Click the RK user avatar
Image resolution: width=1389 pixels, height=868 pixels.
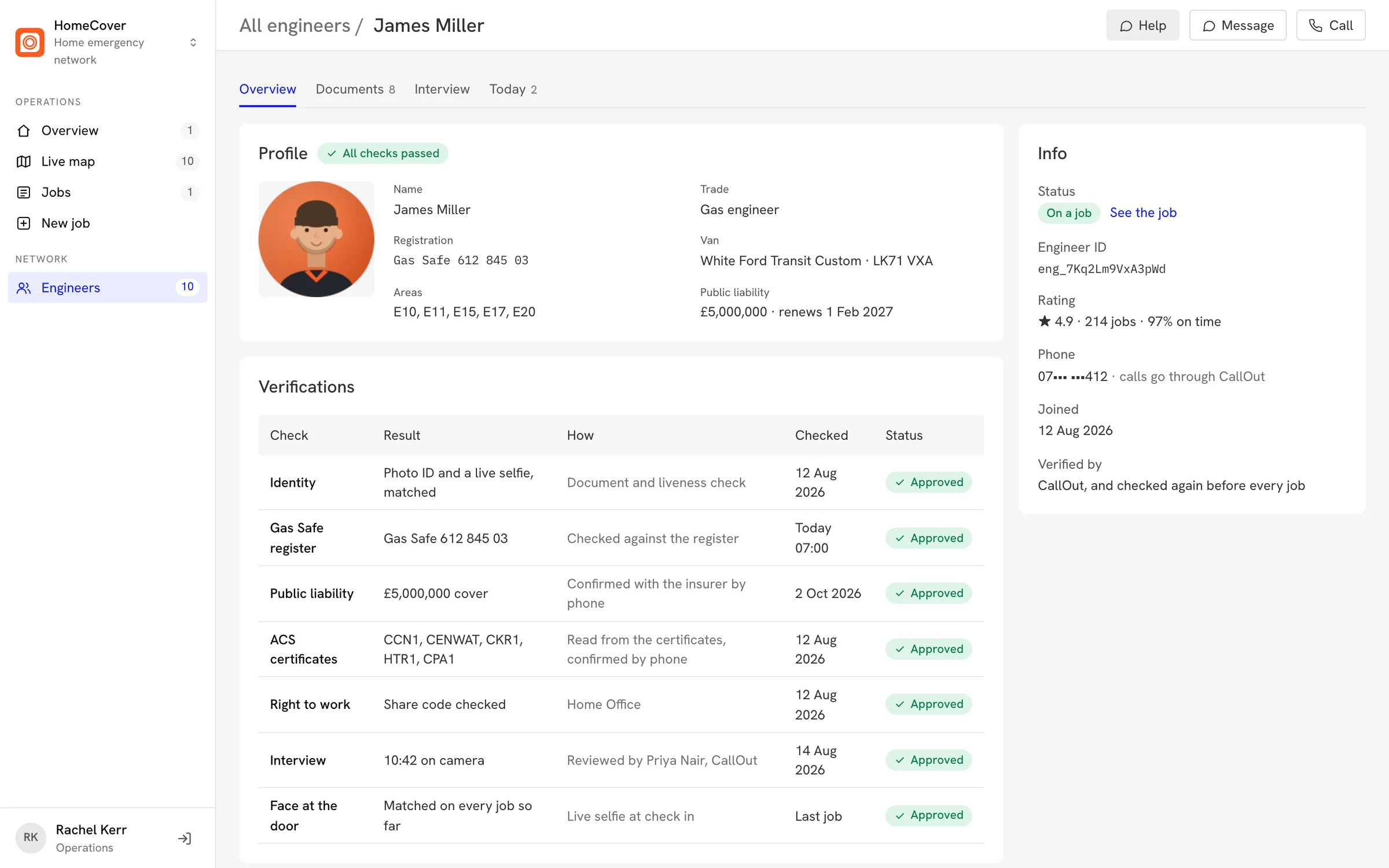pos(31,837)
